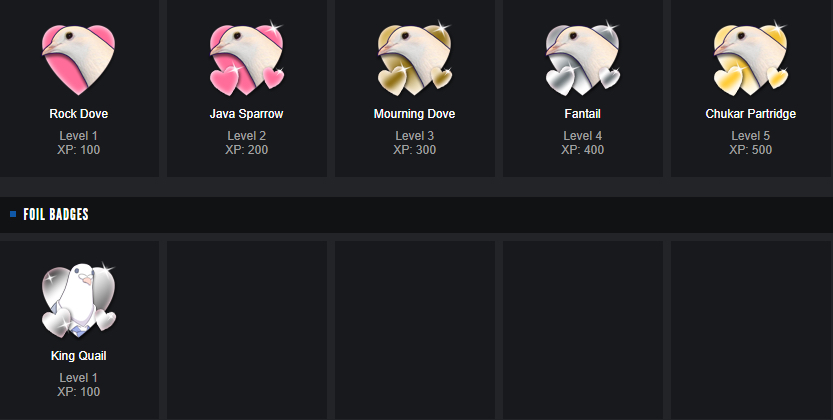
Task: Click the Level 3 XP: 300 text
Action: (x=414, y=143)
